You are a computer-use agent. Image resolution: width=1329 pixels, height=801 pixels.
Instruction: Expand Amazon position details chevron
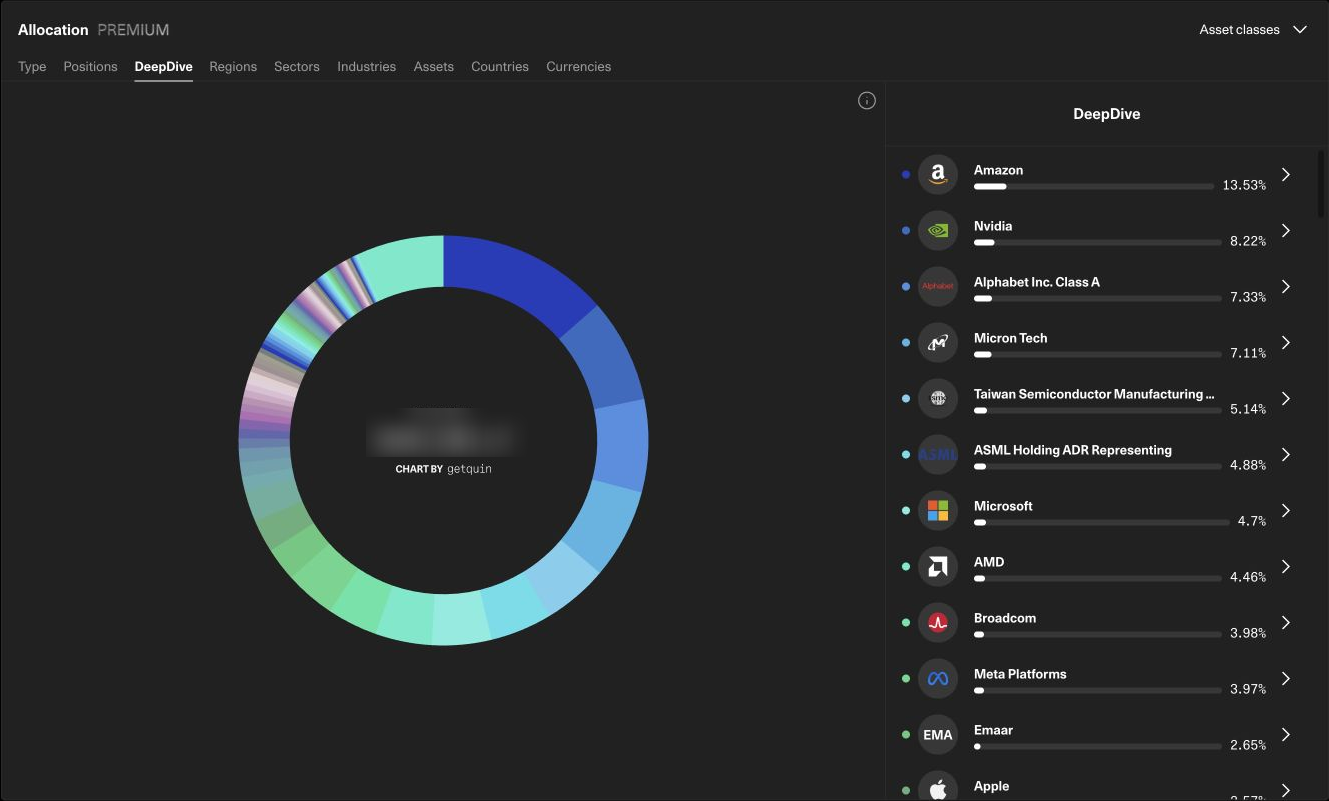click(x=1286, y=175)
